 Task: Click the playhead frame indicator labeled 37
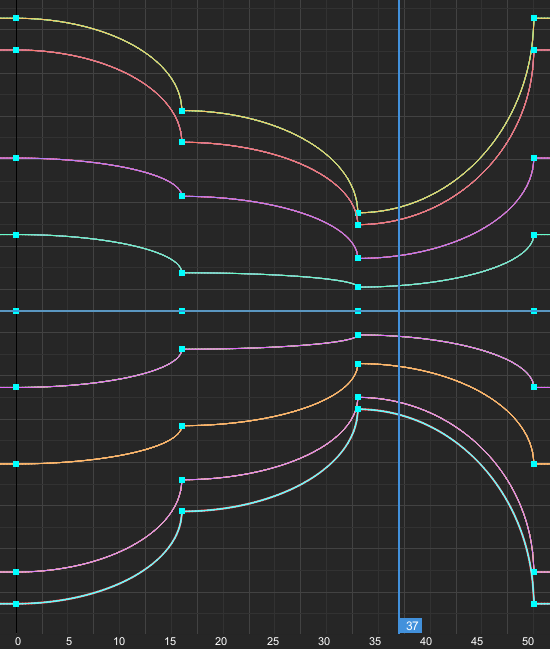click(x=410, y=625)
